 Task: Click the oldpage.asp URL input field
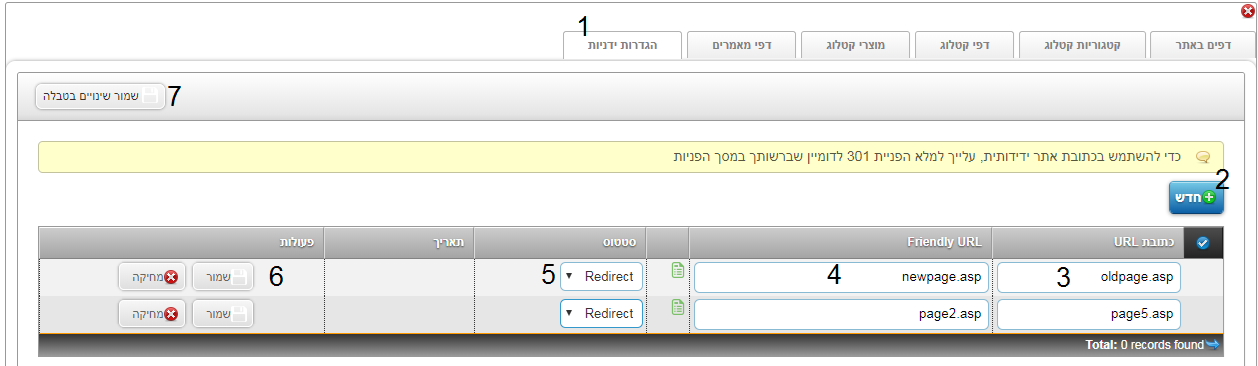tap(1089, 277)
